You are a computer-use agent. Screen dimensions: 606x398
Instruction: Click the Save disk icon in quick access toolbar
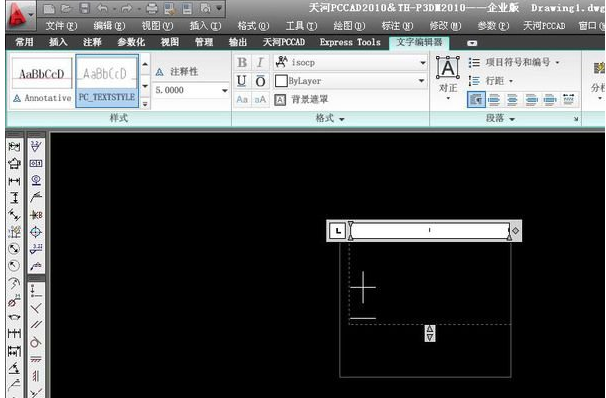pyautogui.click(x=84, y=8)
